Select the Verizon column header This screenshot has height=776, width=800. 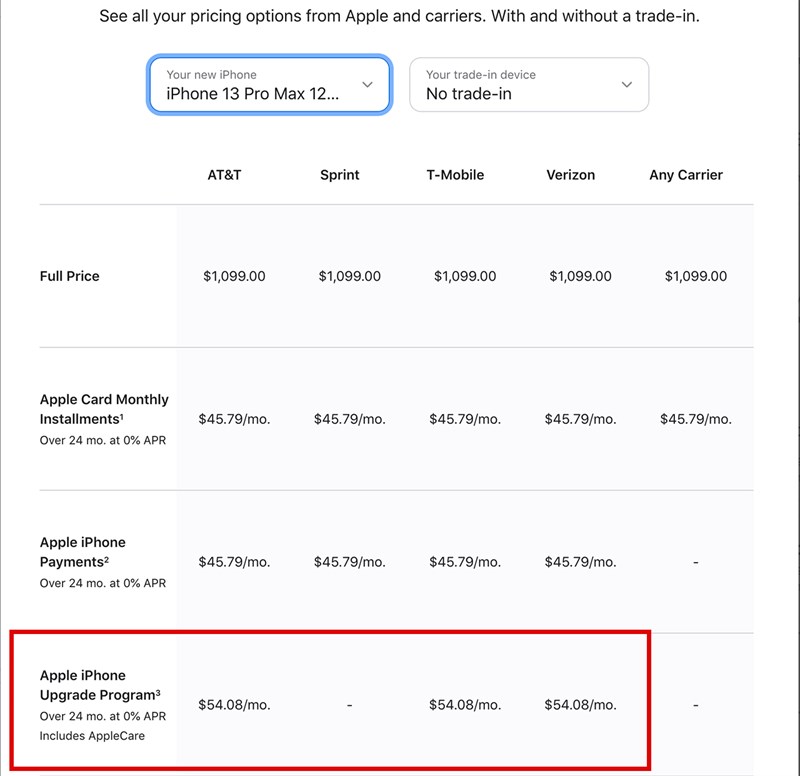point(570,175)
